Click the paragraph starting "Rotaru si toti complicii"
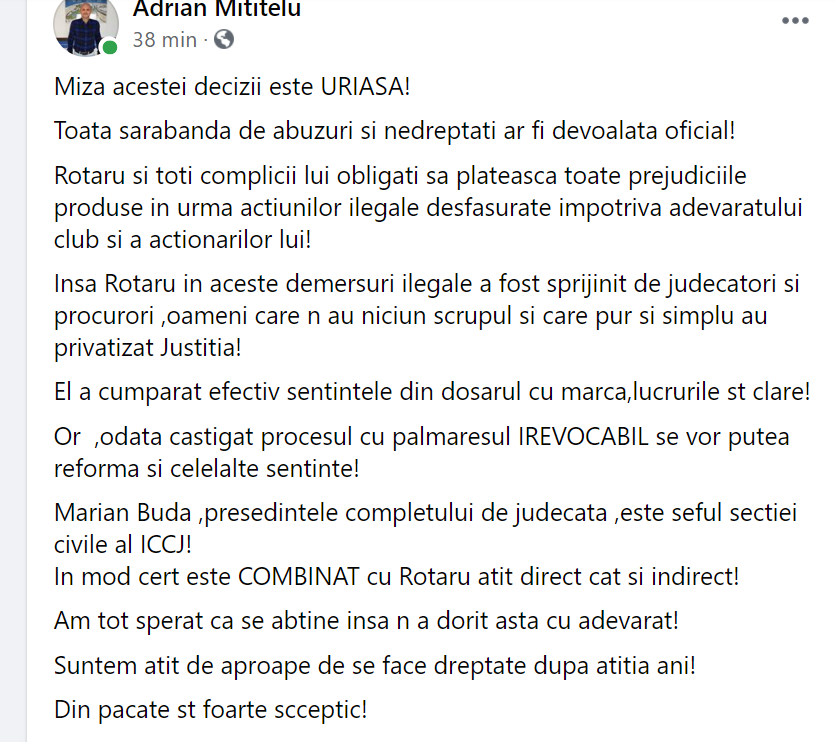This screenshot has width=835, height=742. pyautogui.click(x=428, y=208)
